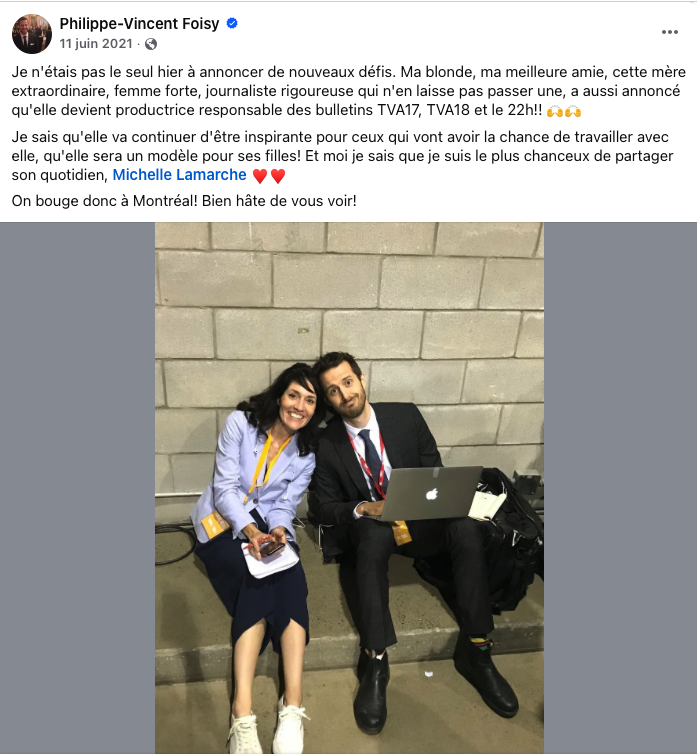This screenshot has width=697, height=754.
Task: Click the second red heart emoji
Action: [x=278, y=176]
